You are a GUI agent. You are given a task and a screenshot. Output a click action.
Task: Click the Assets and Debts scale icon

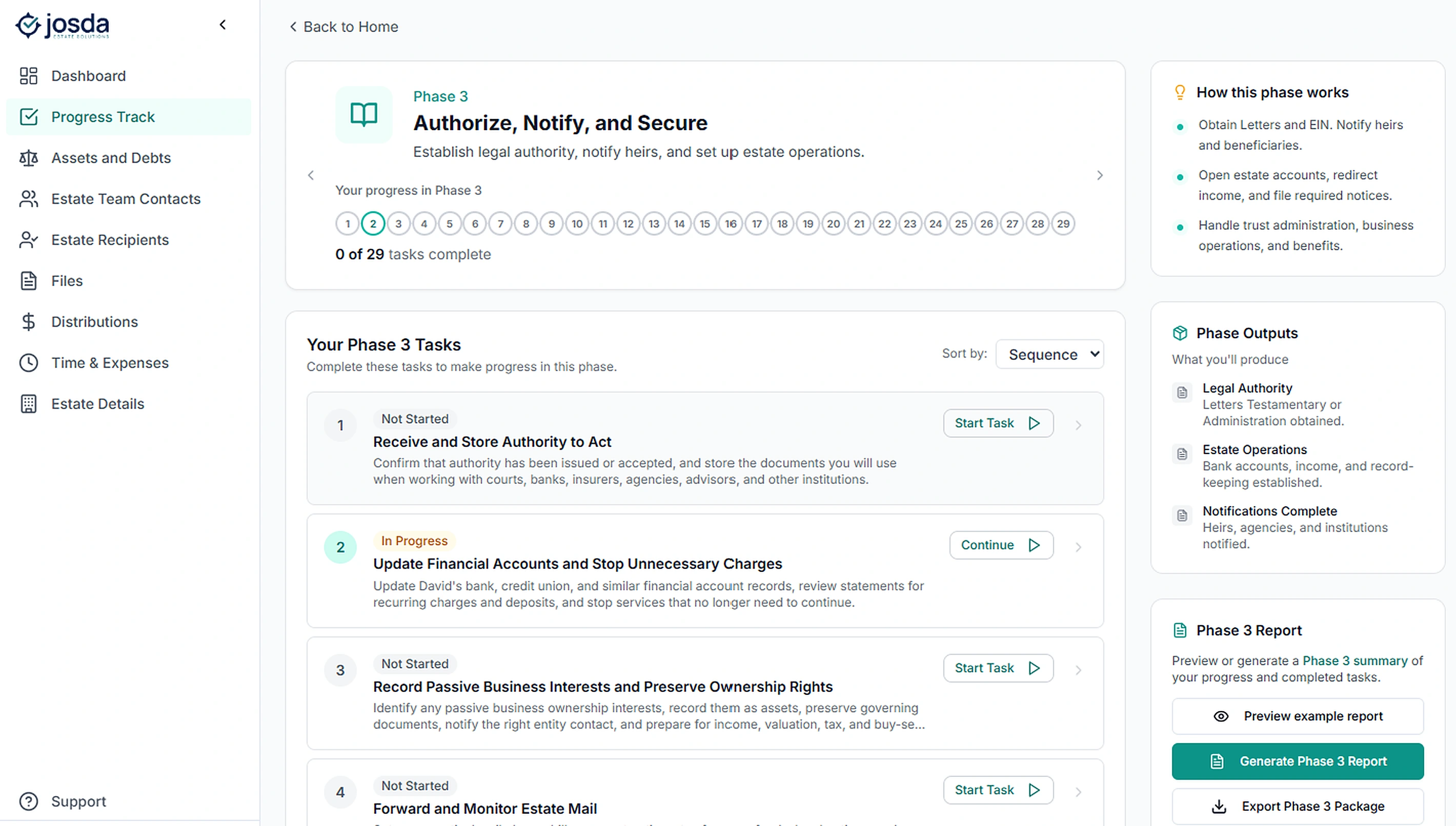(x=28, y=158)
